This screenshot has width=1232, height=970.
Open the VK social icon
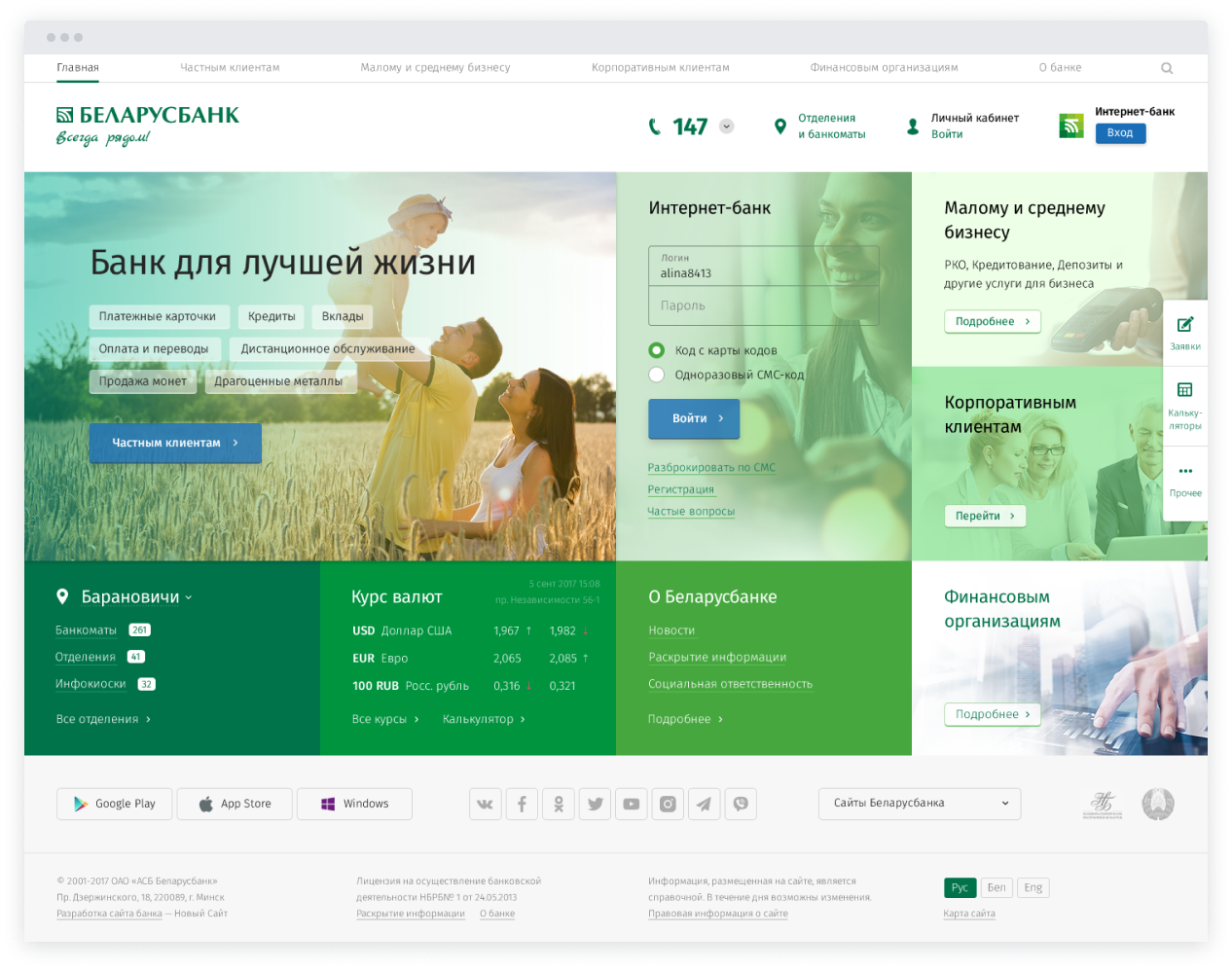pyautogui.click(x=486, y=804)
